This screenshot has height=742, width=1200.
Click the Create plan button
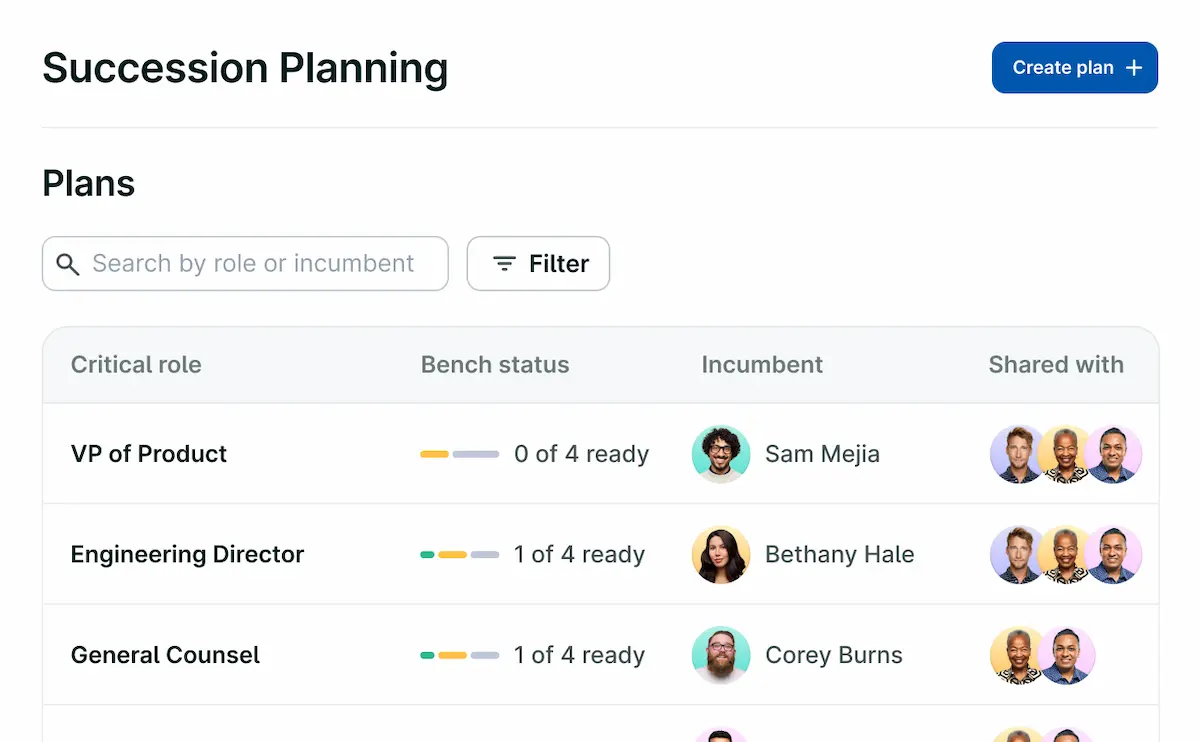tap(1074, 68)
